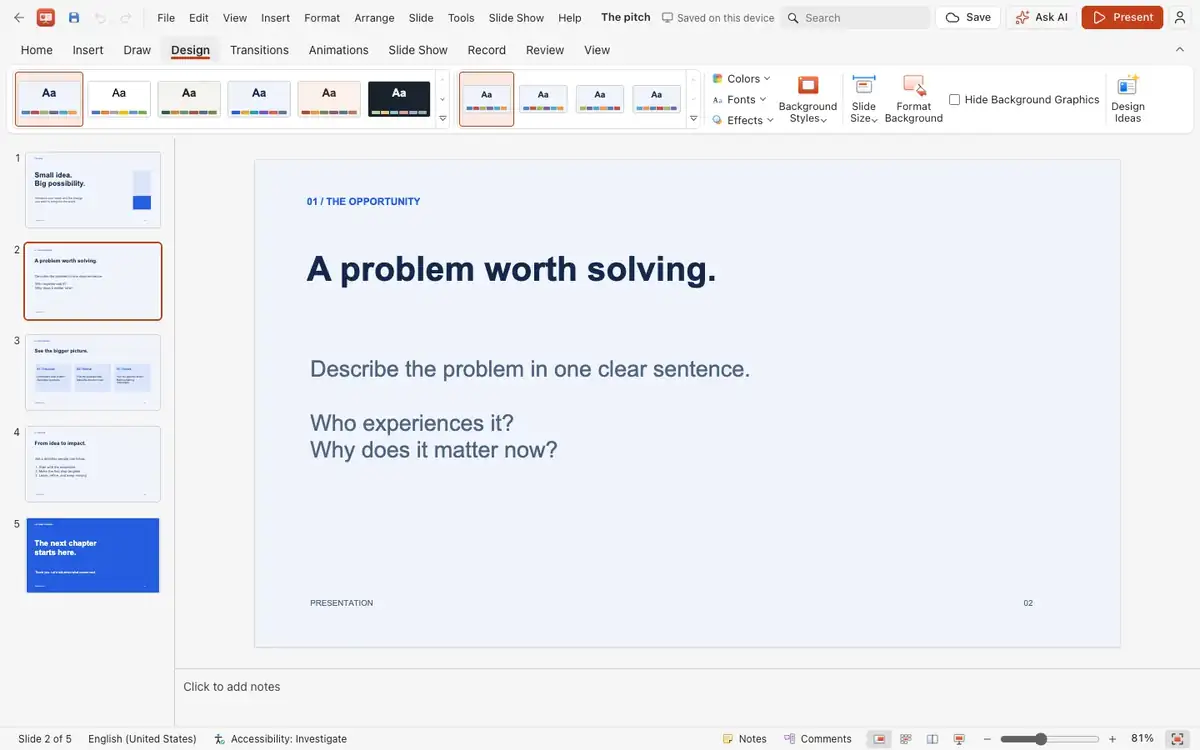This screenshot has height=750, width=1200.
Task: Open the Effects dropdown
Action: point(743,120)
